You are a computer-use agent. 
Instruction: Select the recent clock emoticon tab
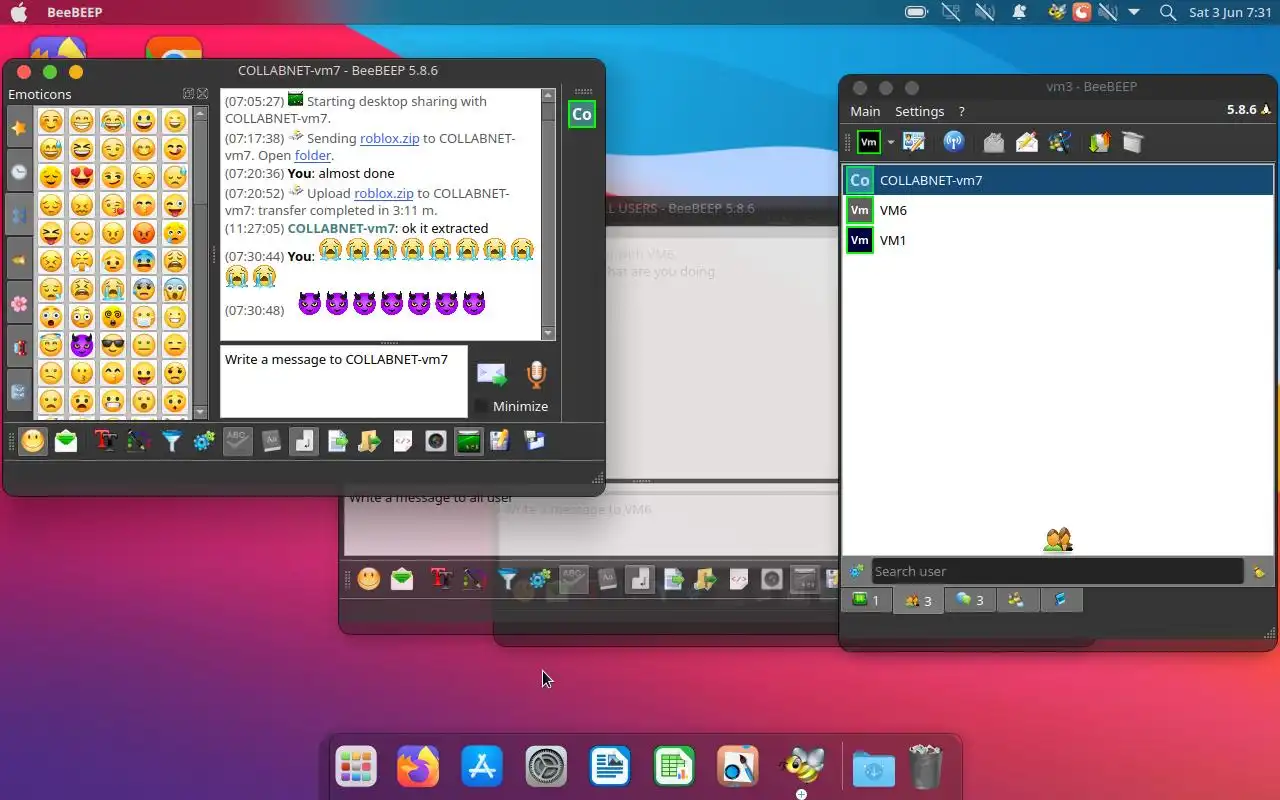coord(19,172)
